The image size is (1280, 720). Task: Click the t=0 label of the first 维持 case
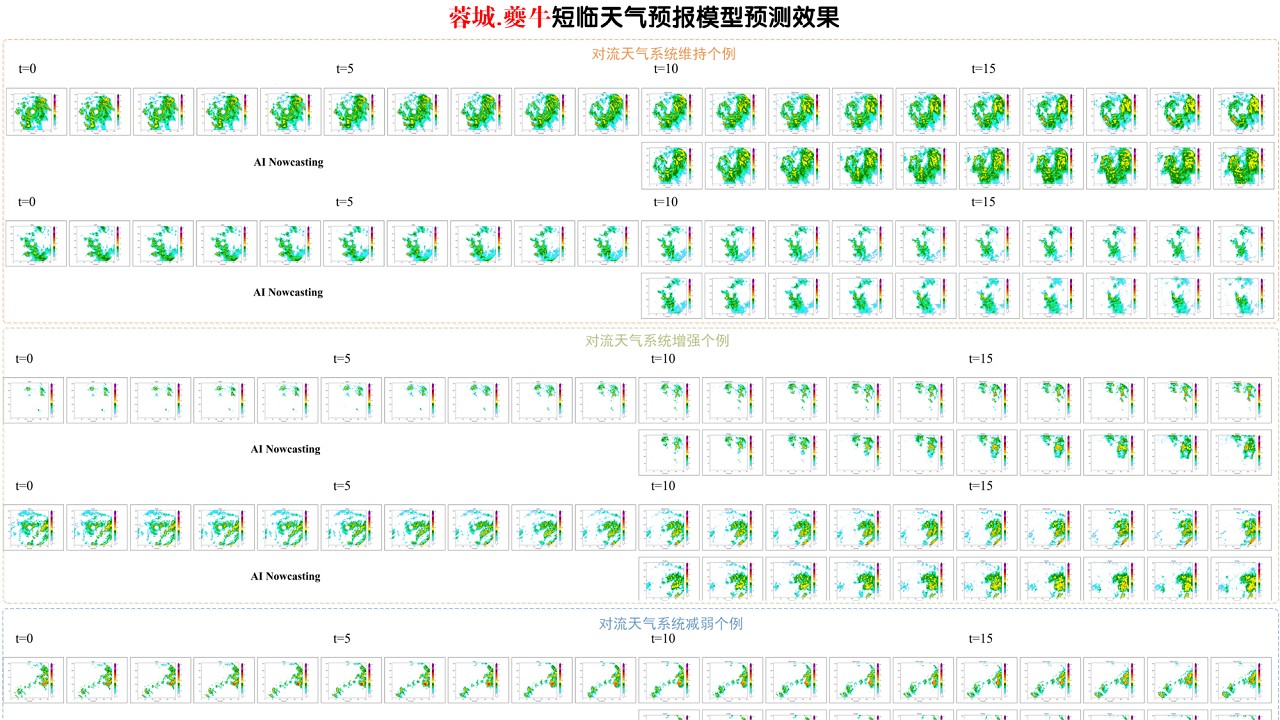27,69
